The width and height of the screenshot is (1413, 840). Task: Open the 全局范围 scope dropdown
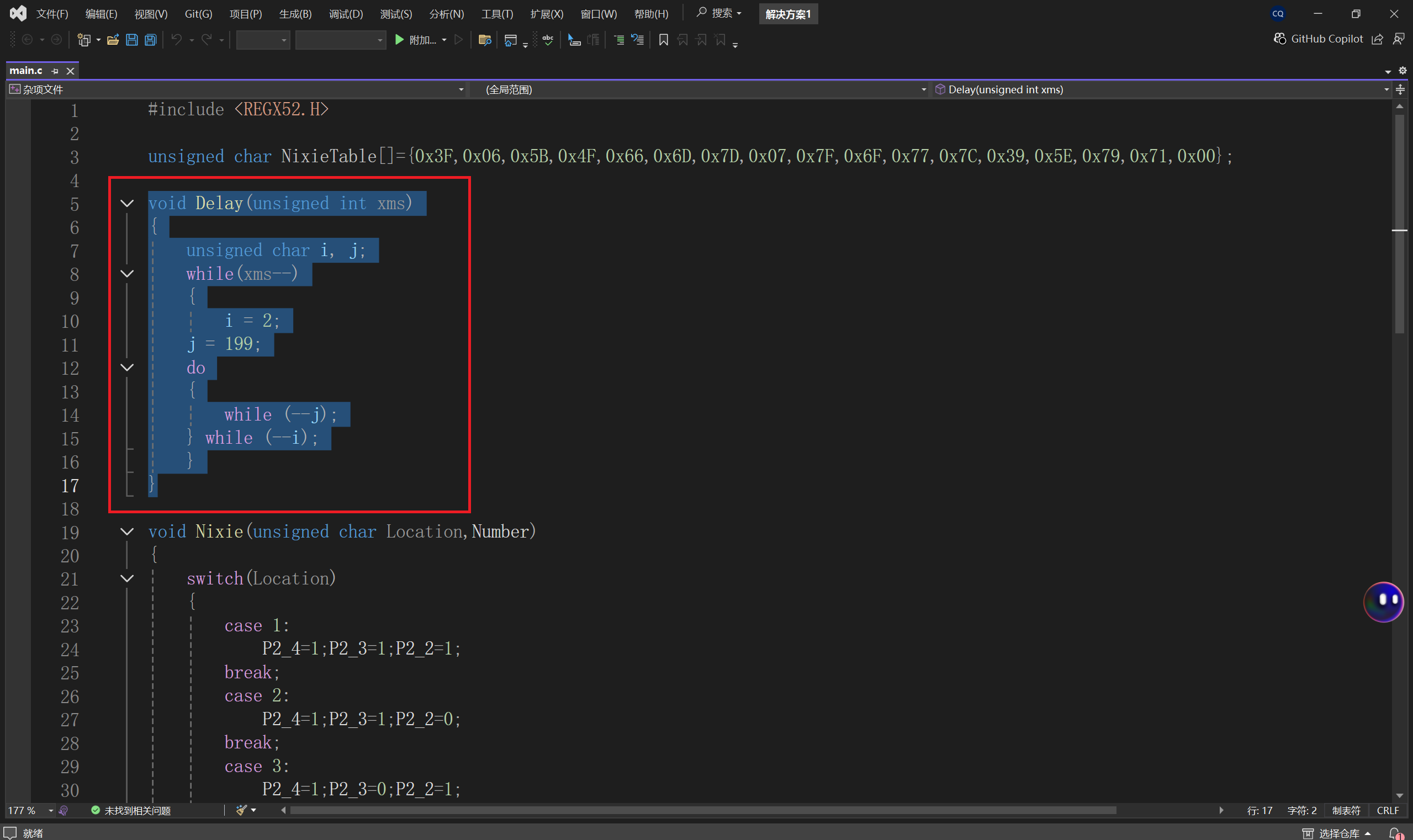point(923,89)
